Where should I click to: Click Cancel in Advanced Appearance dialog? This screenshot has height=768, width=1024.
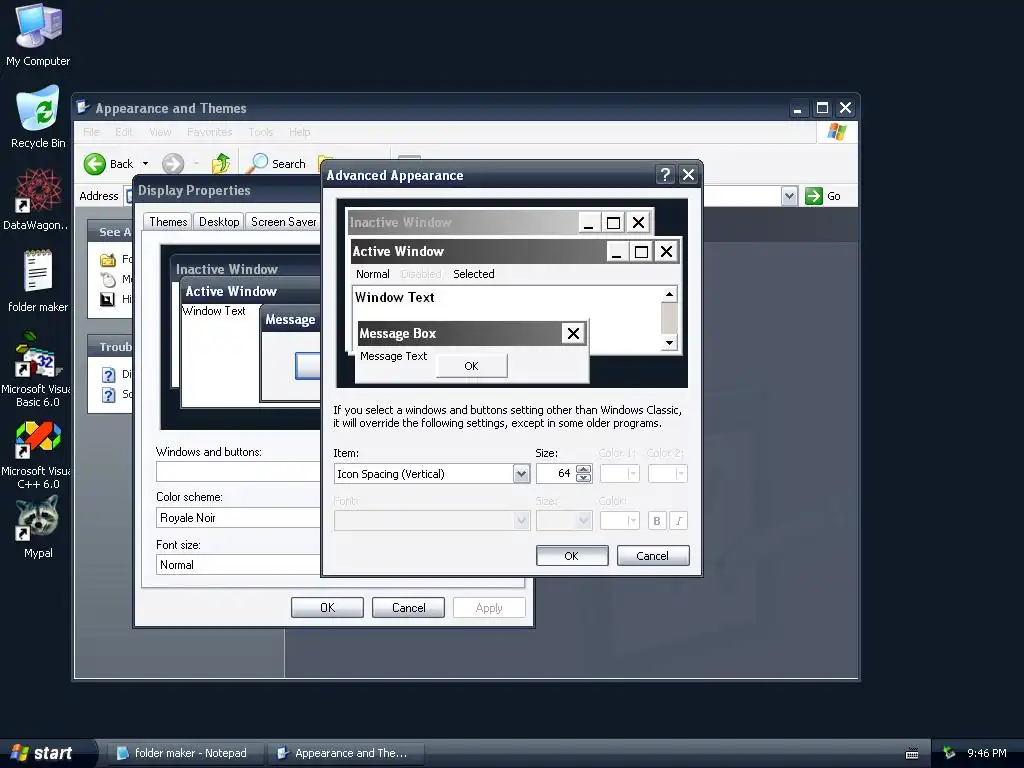coord(652,556)
